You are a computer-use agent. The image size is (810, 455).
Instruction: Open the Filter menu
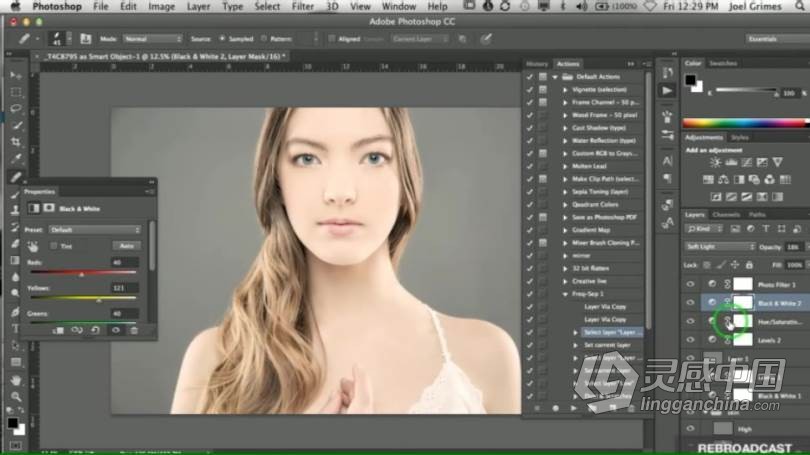click(x=303, y=7)
